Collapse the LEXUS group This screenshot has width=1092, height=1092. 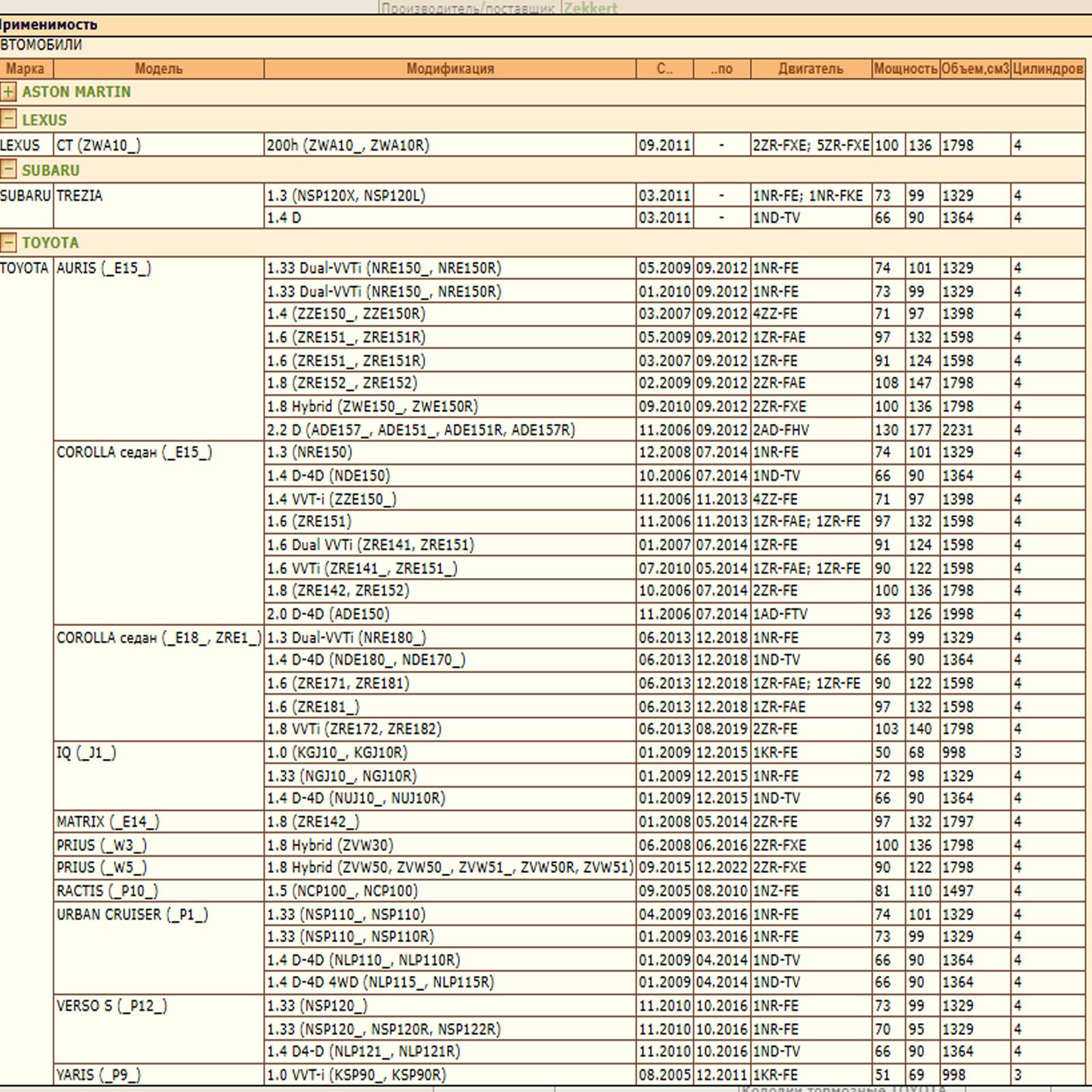8,119
